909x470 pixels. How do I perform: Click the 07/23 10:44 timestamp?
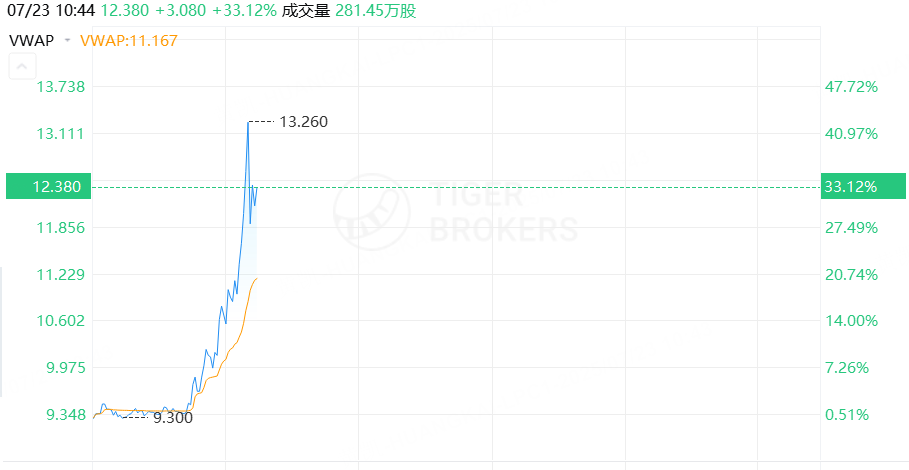[51, 10]
